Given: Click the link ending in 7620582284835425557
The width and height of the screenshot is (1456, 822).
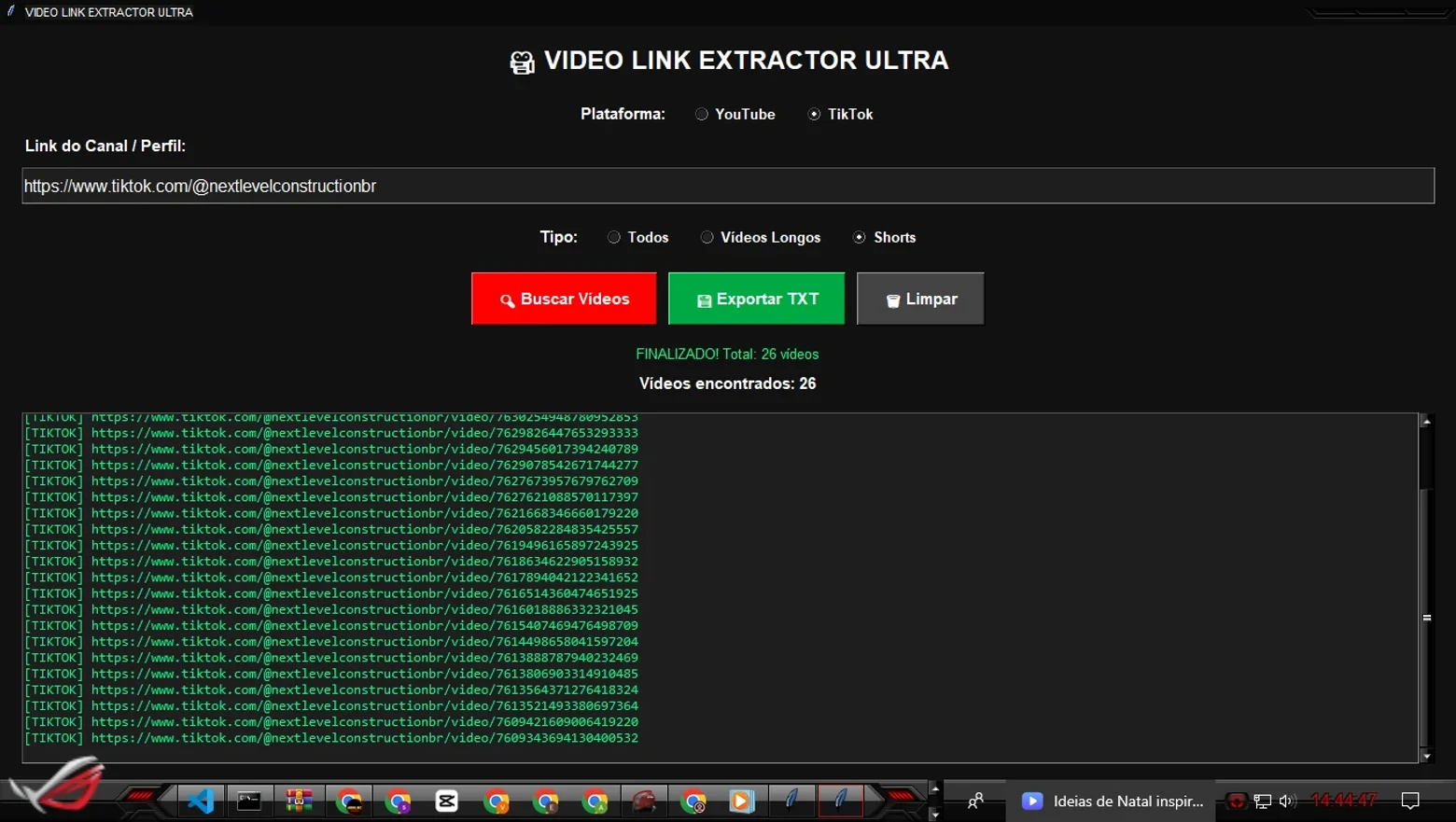Looking at the screenshot, I should point(365,529).
